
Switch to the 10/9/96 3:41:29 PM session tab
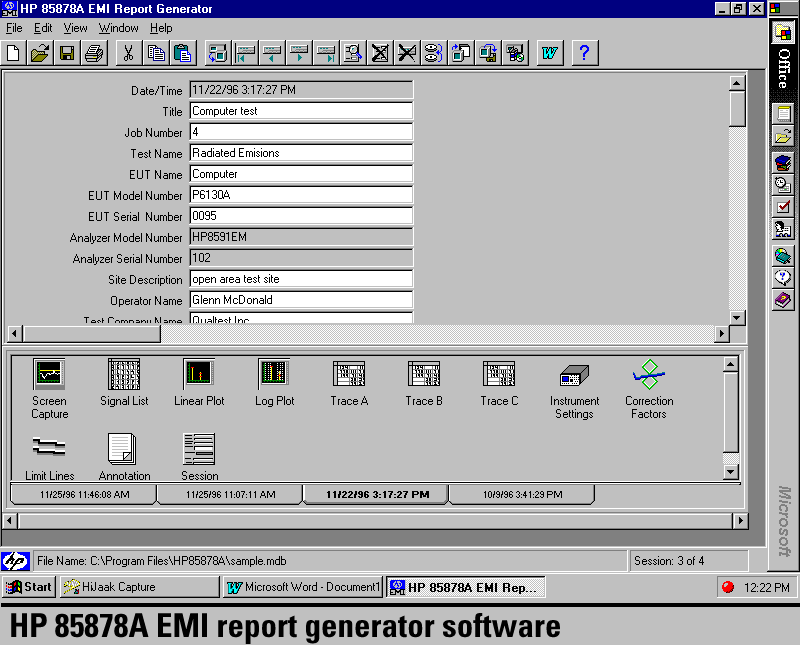pos(522,494)
